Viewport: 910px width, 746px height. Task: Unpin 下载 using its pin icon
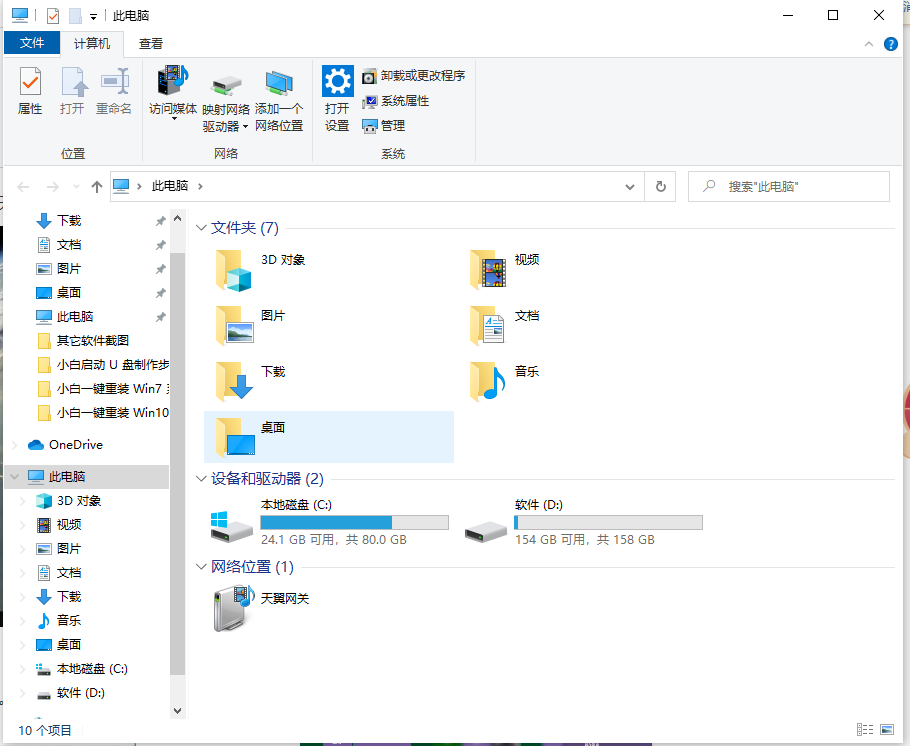(160, 220)
